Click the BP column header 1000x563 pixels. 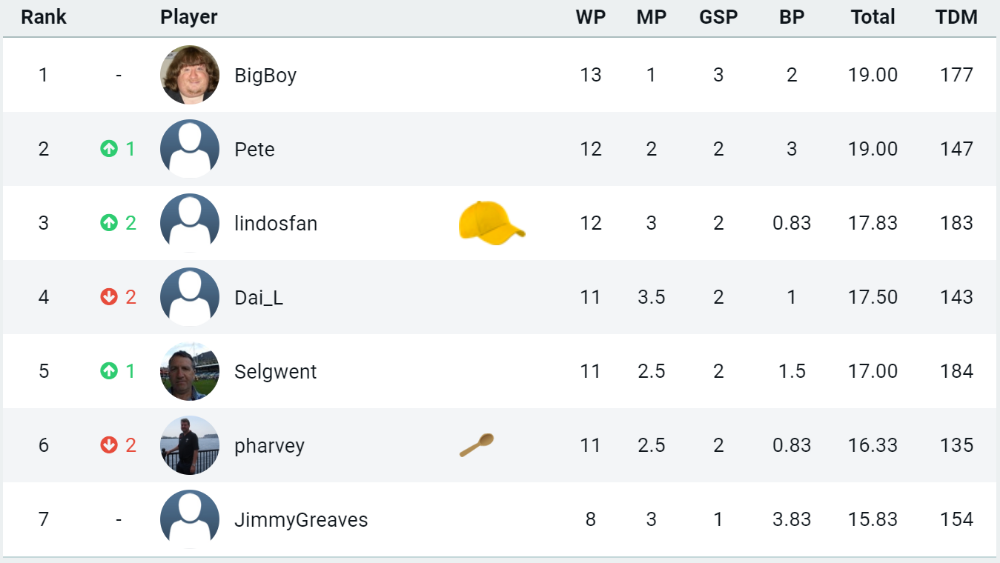(791, 17)
